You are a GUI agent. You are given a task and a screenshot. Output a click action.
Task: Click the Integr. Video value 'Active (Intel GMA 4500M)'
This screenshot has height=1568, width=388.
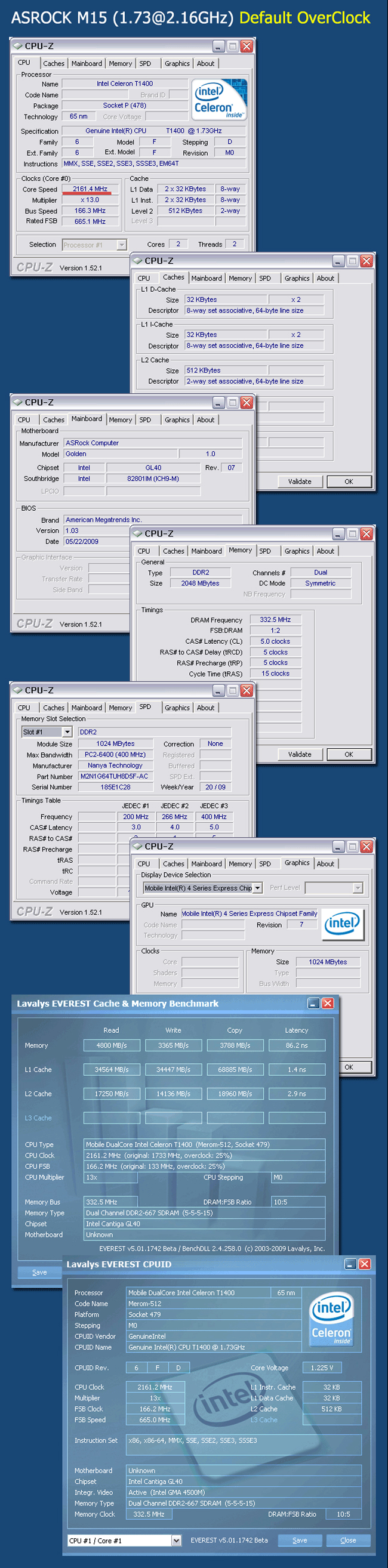pos(244,1492)
